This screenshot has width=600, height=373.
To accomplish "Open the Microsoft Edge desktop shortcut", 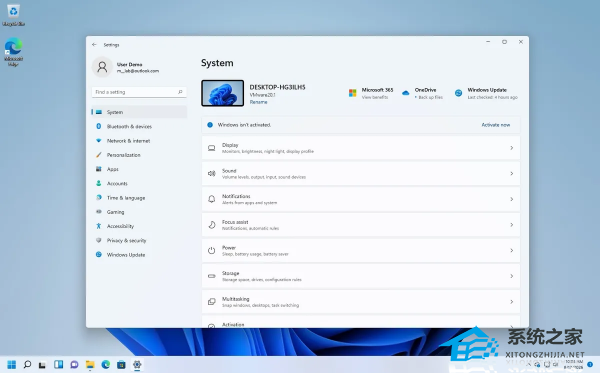I will [13, 51].
